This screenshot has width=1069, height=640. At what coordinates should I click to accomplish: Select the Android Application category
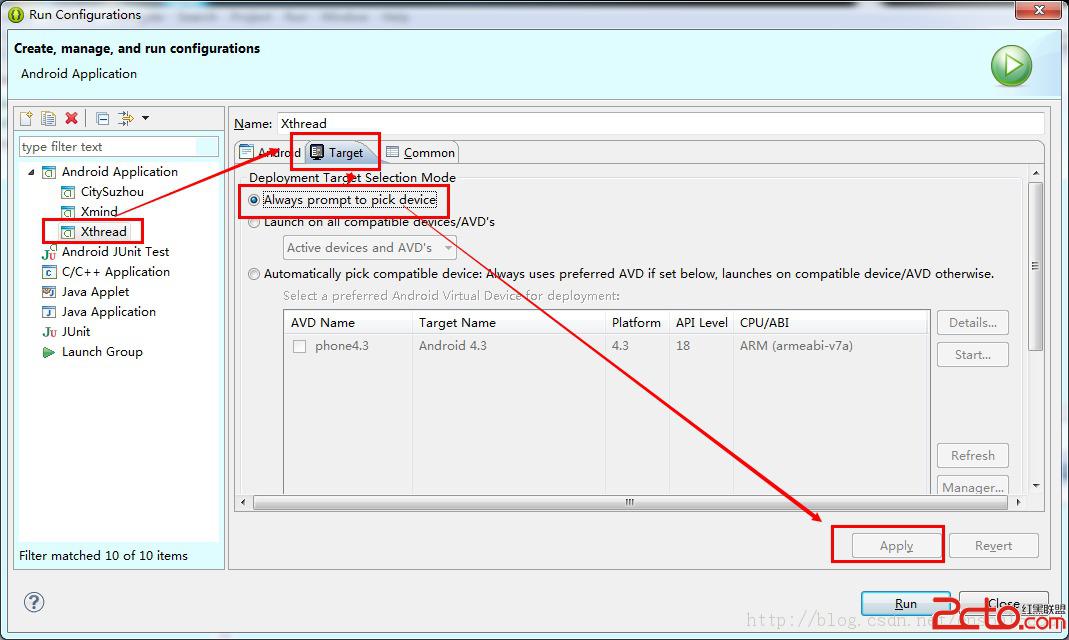pos(119,172)
